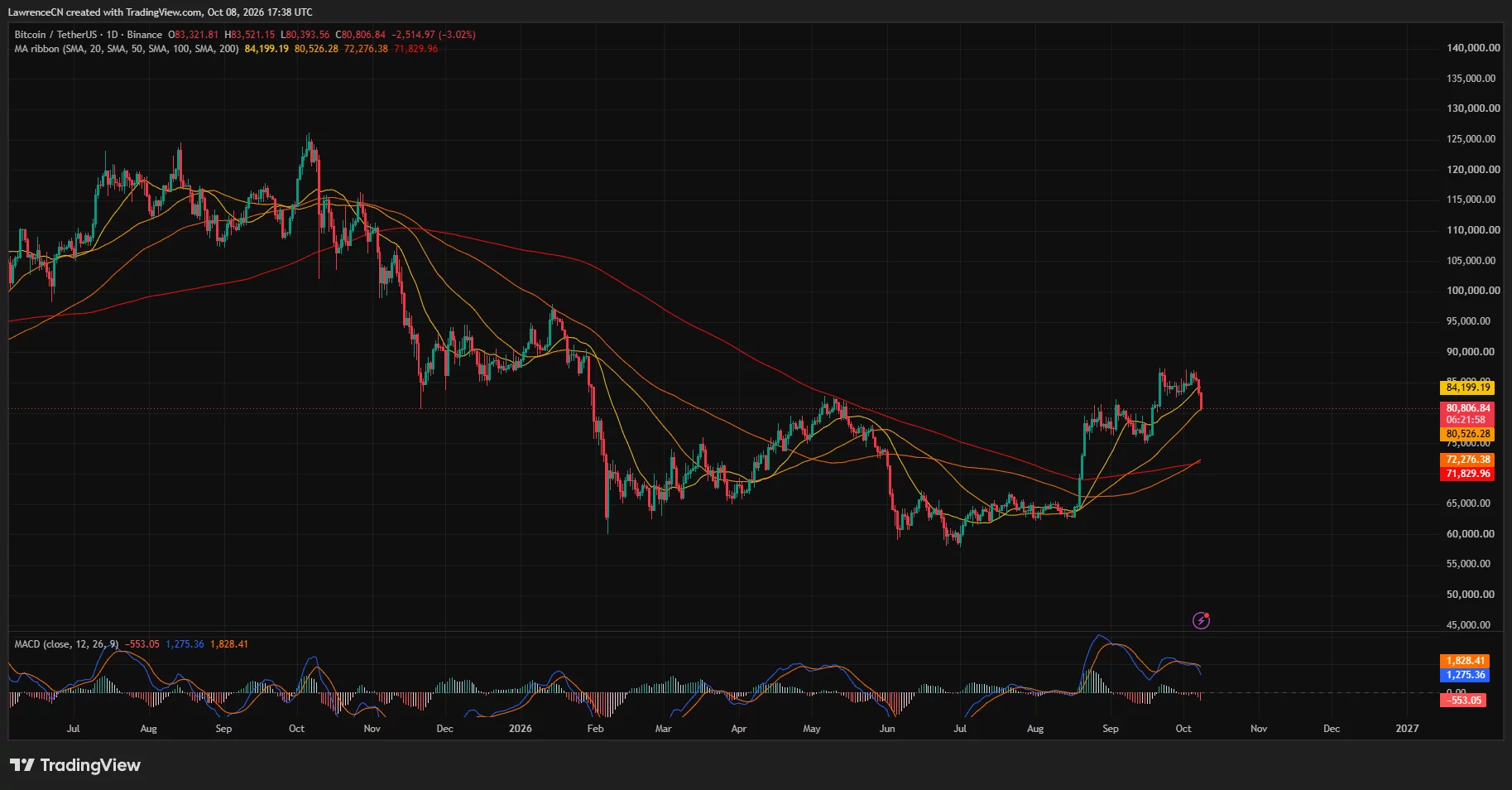Click the MACD (close, 12, 26, 9) legend
This screenshot has width=1512, height=790.
[66, 644]
